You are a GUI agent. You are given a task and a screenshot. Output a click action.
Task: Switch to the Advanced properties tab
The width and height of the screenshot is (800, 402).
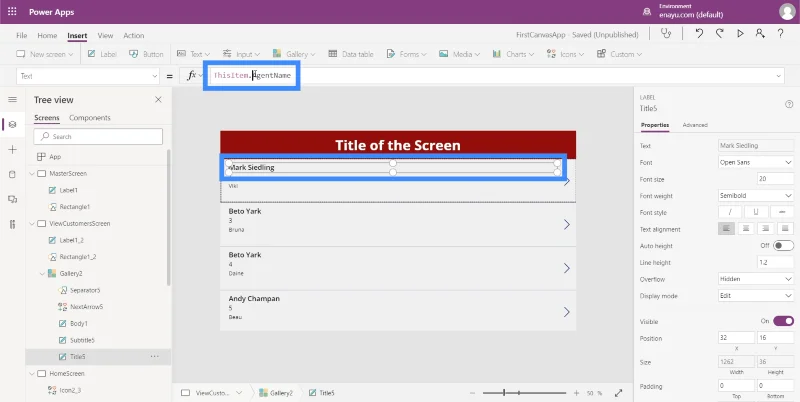(695, 125)
